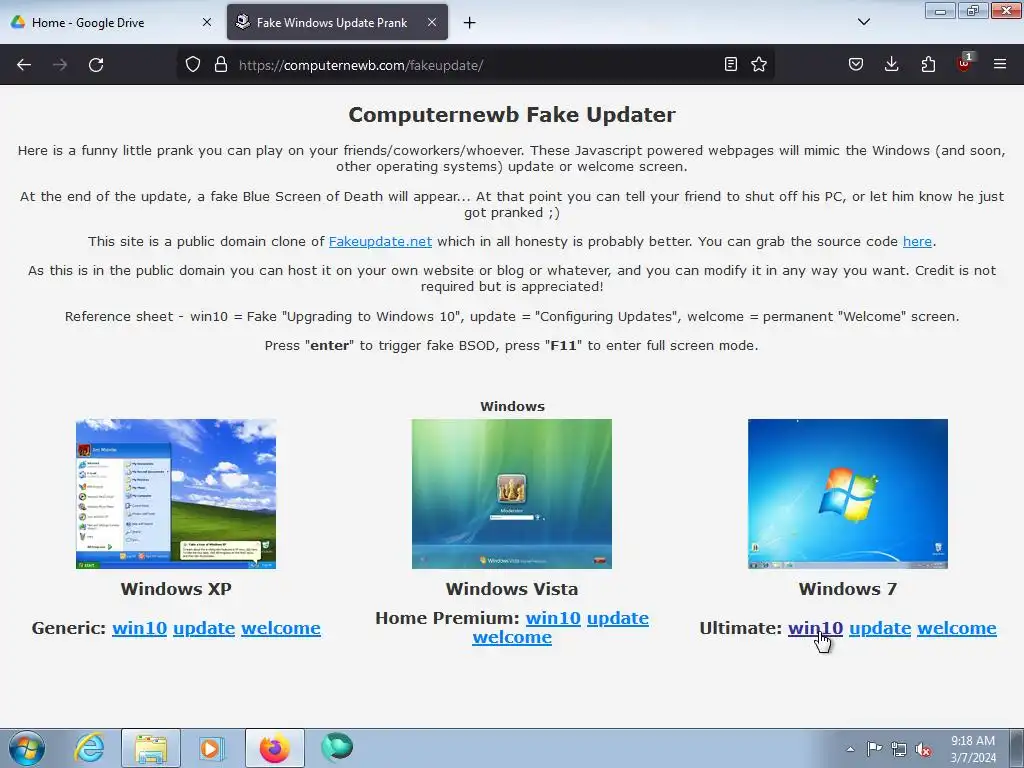The height and width of the screenshot is (768, 1024).
Task: Open the Firefox hamburger menu
Action: click(x=1000, y=64)
